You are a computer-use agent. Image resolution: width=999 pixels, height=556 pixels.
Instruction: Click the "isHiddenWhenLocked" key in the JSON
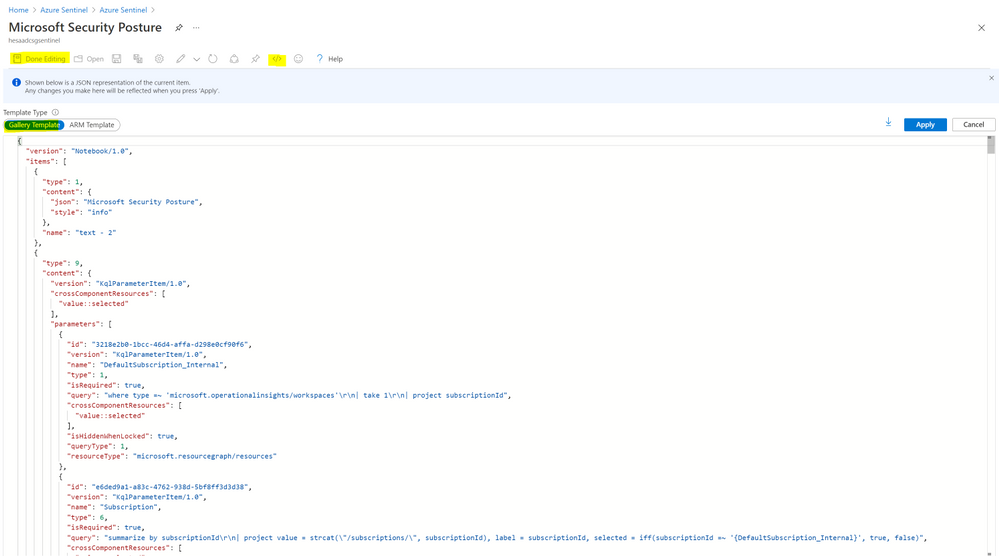click(x=108, y=436)
